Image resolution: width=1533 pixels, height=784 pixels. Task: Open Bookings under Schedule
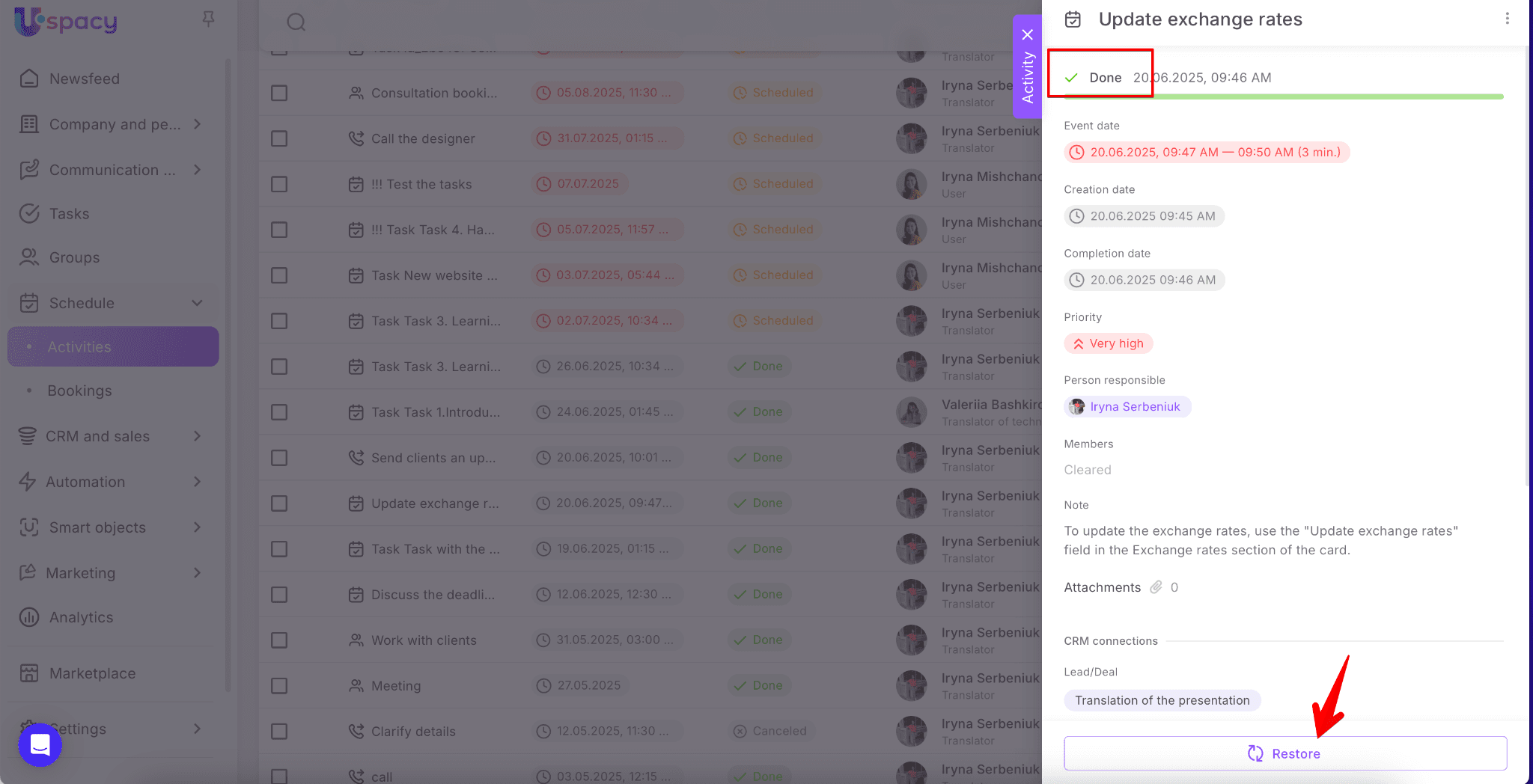coord(79,391)
